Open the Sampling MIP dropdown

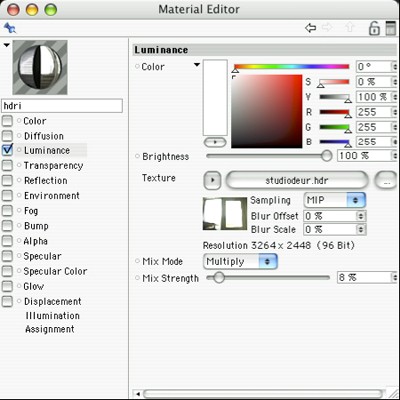(335, 200)
